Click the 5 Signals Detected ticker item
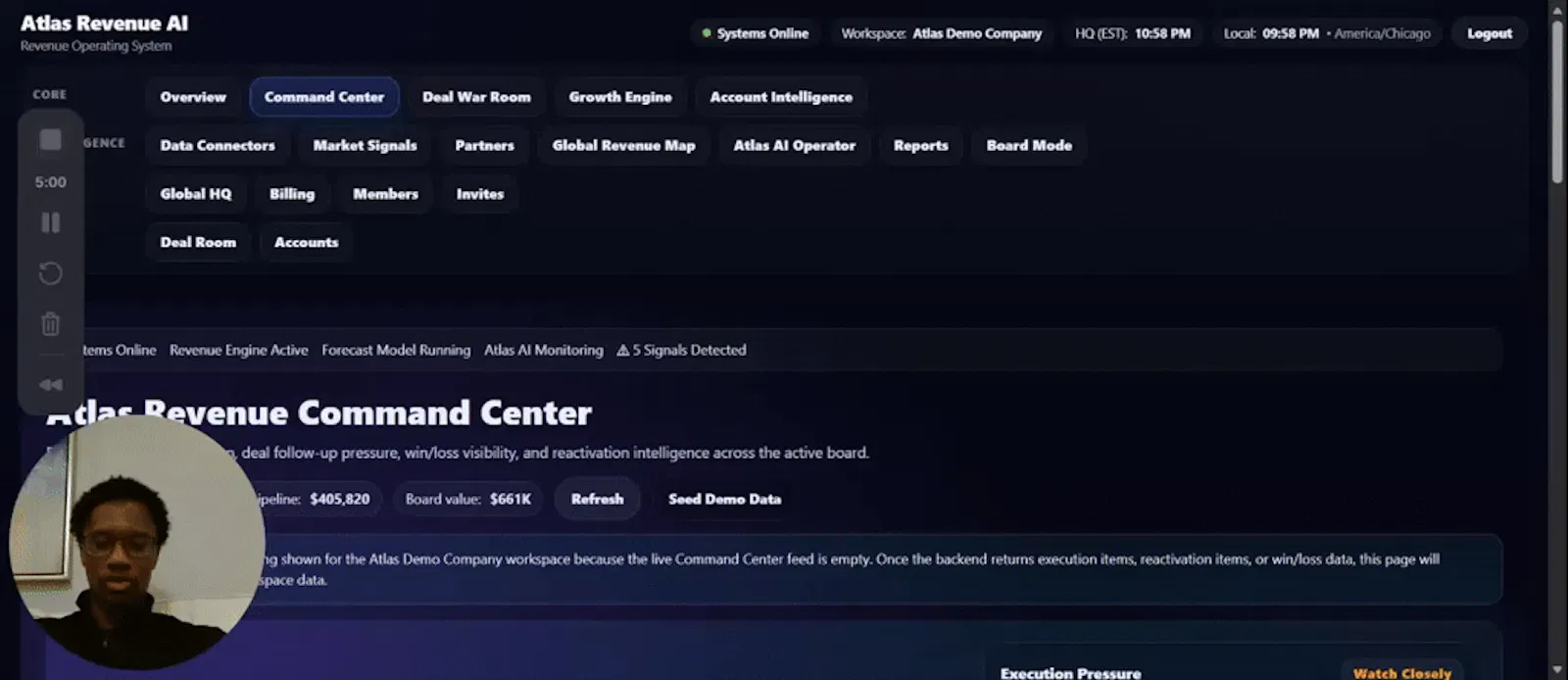The height and width of the screenshot is (680, 1568). point(682,350)
